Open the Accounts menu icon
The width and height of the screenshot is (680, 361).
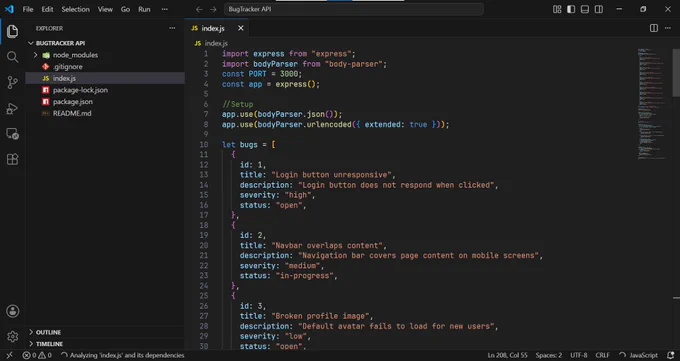(13, 311)
